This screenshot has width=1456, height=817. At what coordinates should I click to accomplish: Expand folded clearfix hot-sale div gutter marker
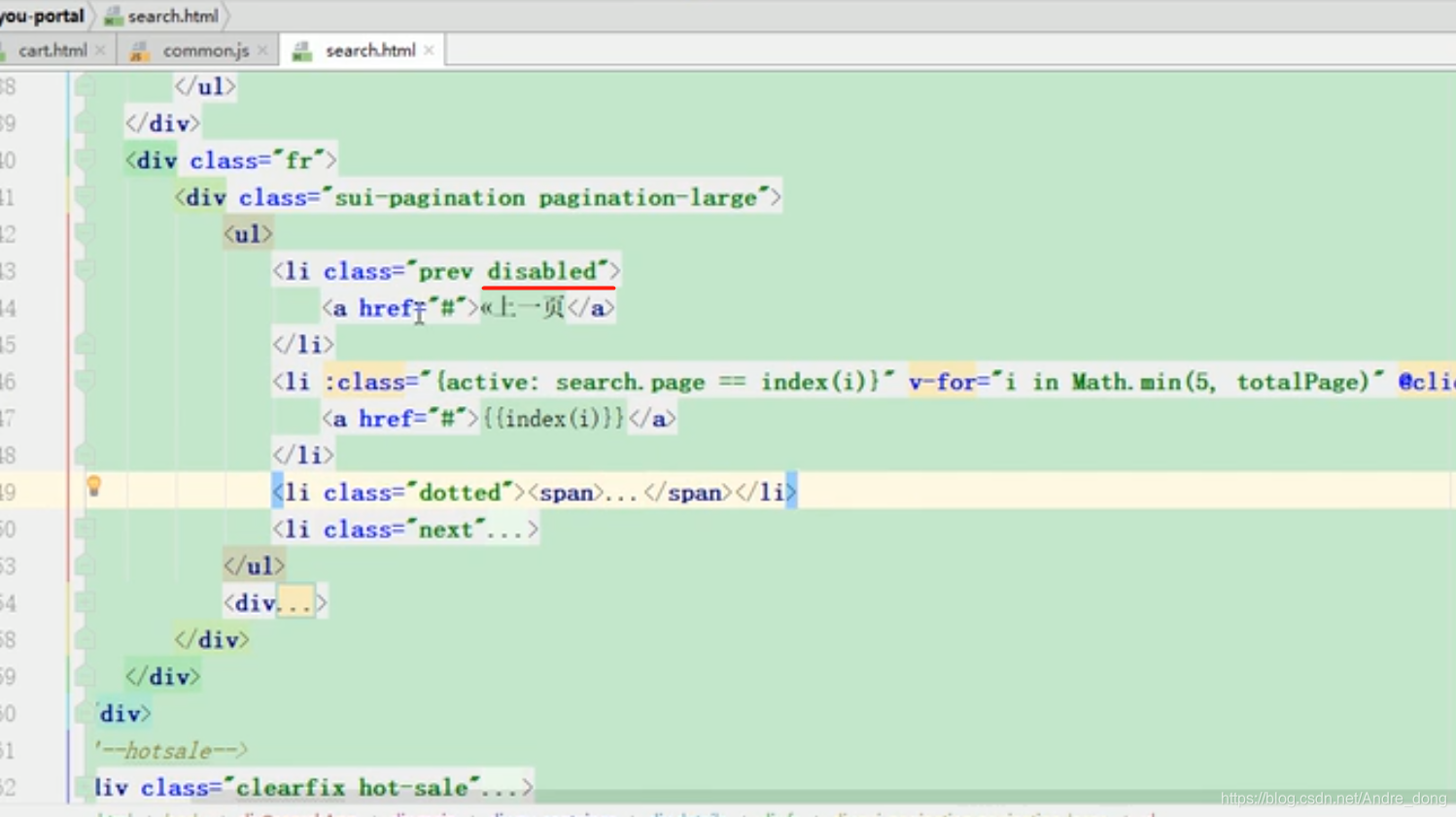point(85,788)
